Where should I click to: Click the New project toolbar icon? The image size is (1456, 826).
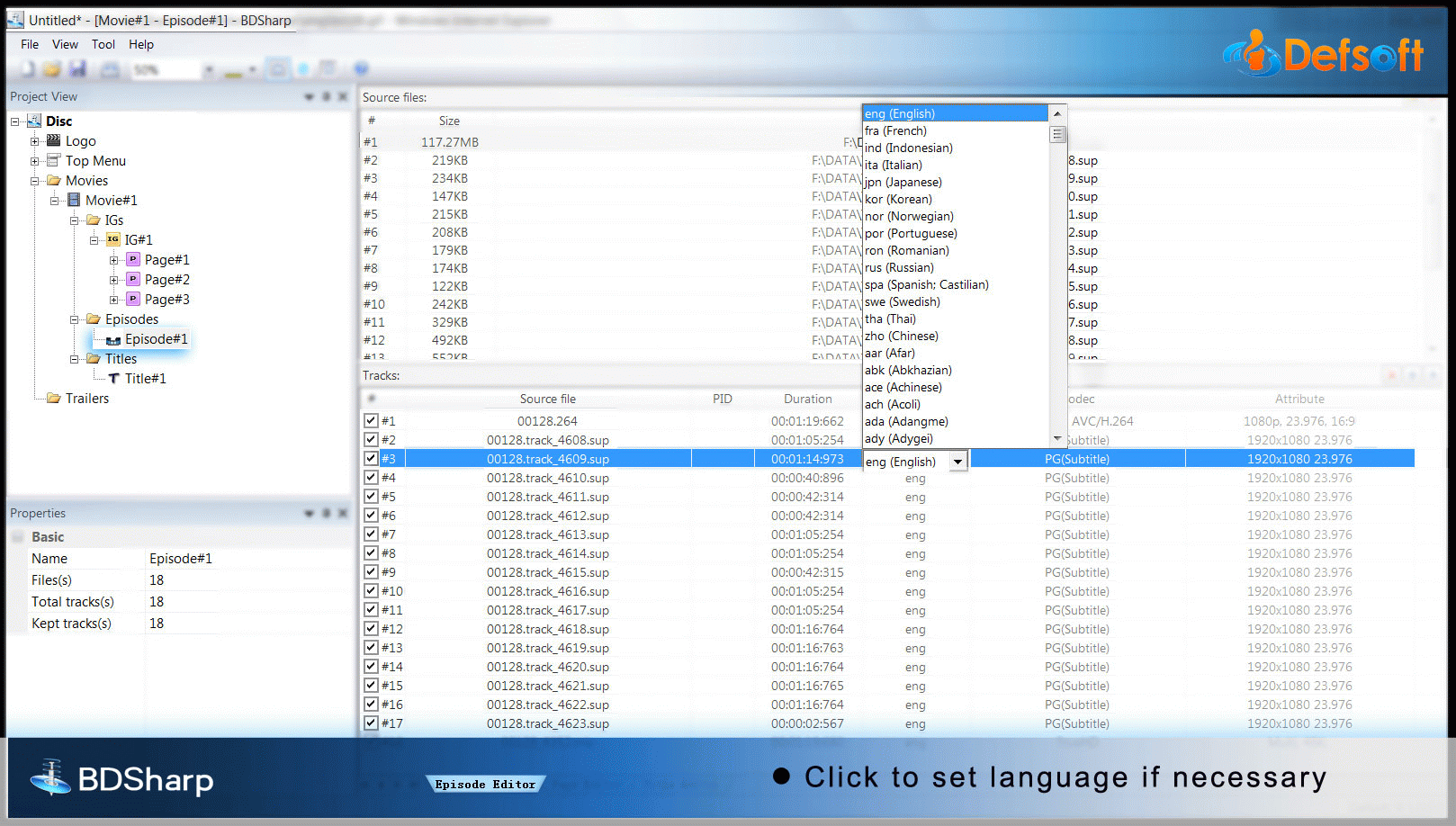[x=28, y=69]
